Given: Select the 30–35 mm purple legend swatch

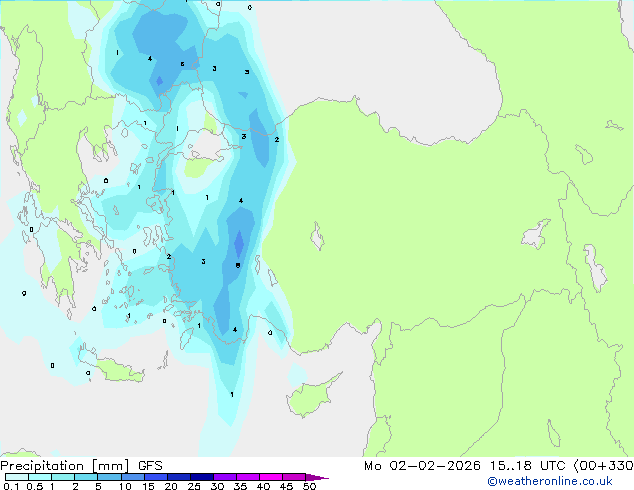Looking at the screenshot, I should pos(224,477).
